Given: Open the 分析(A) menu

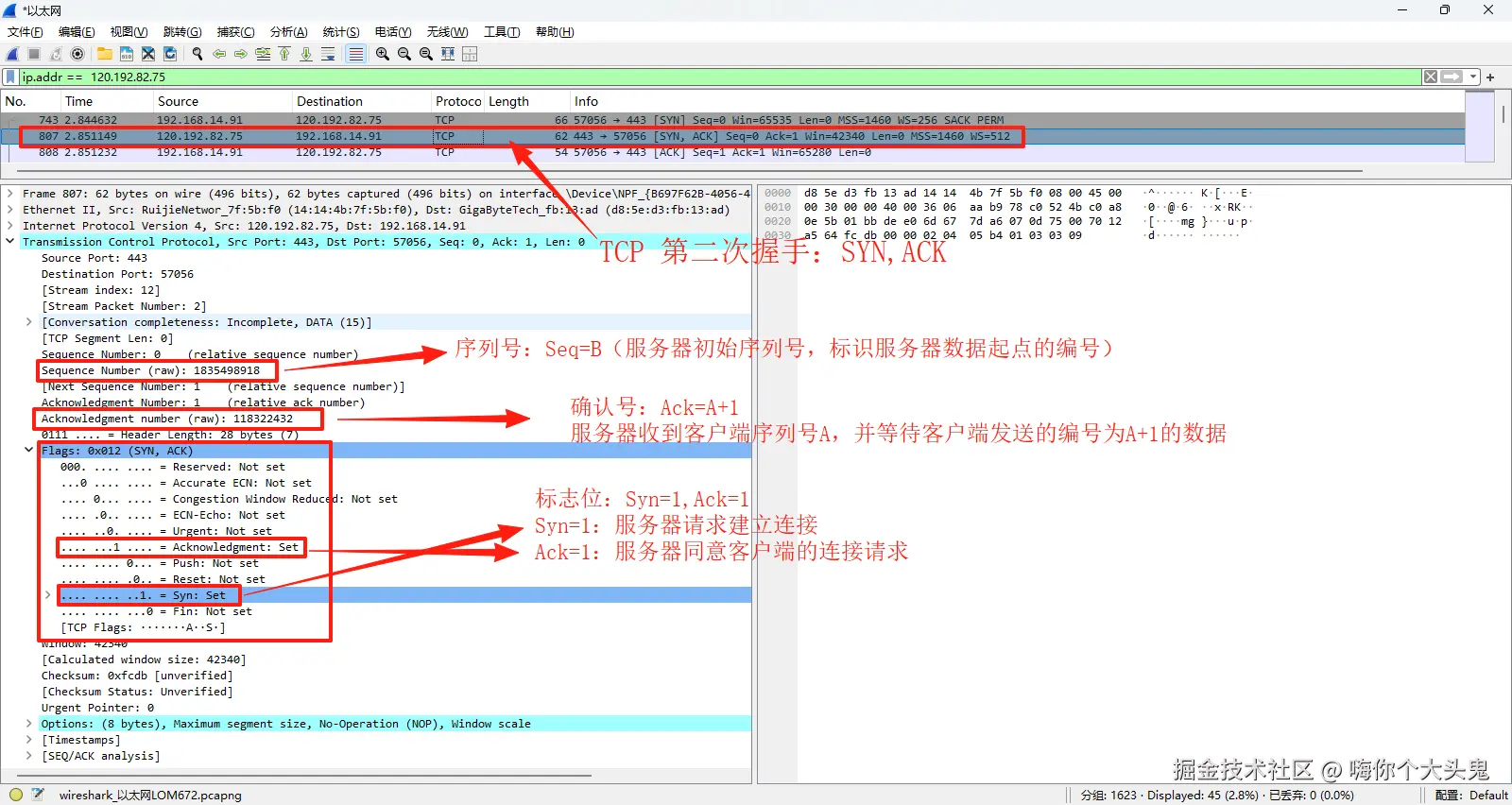Looking at the screenshot, I should pyautogui.click(x=288, y=32).
